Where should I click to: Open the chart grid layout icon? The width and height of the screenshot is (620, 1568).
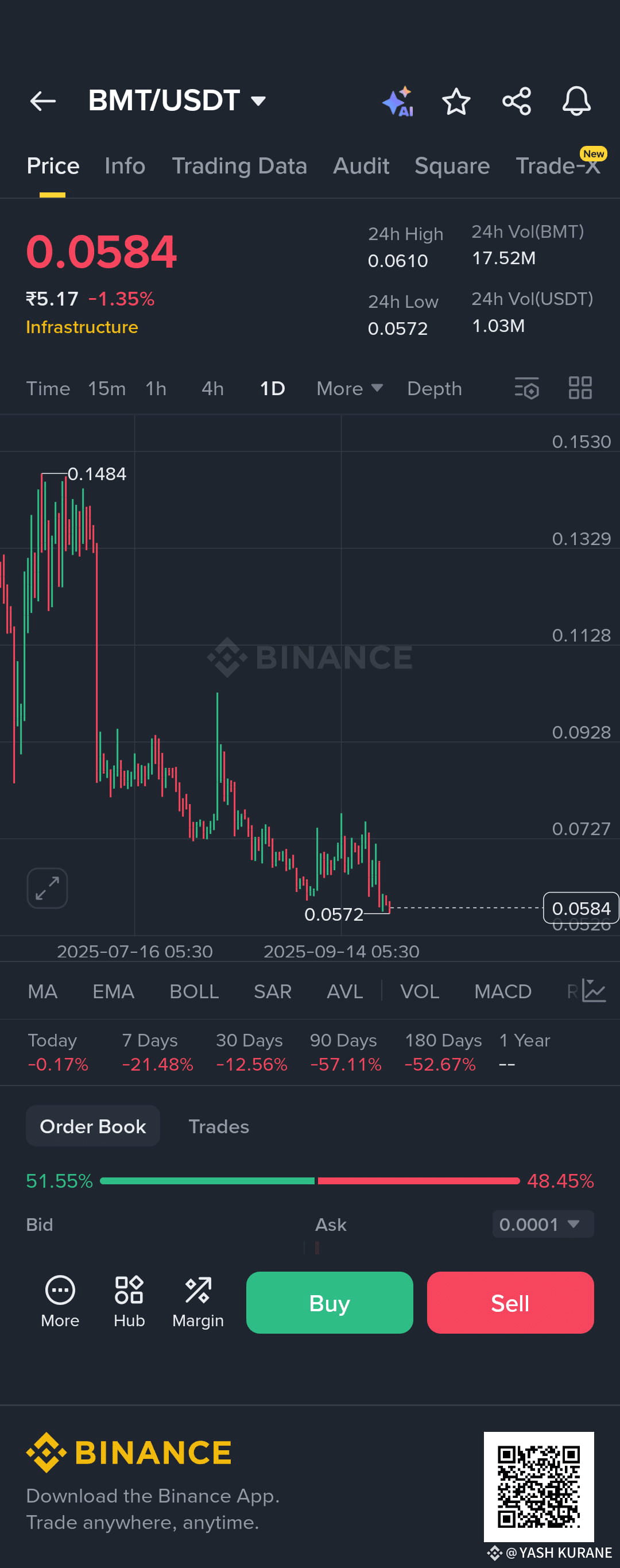[x=580, y=388]
